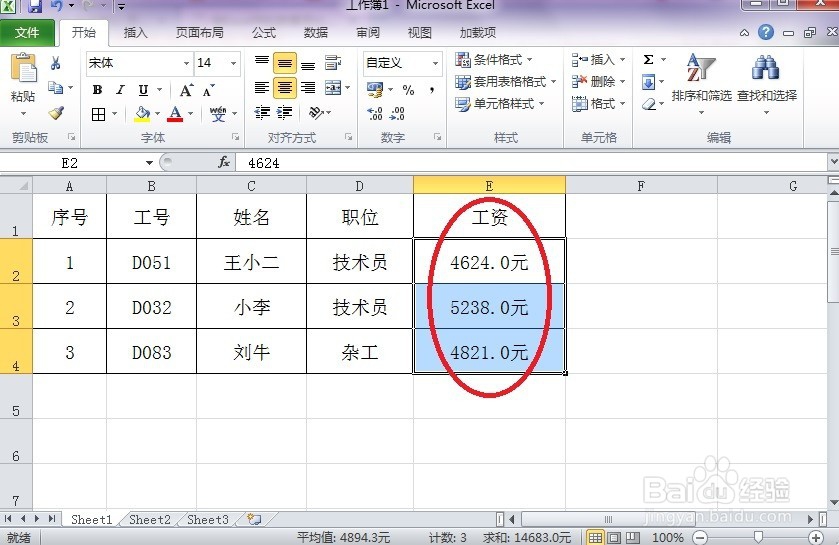Click the Copy icon
The image size is (839, 545).
(55, 87)
